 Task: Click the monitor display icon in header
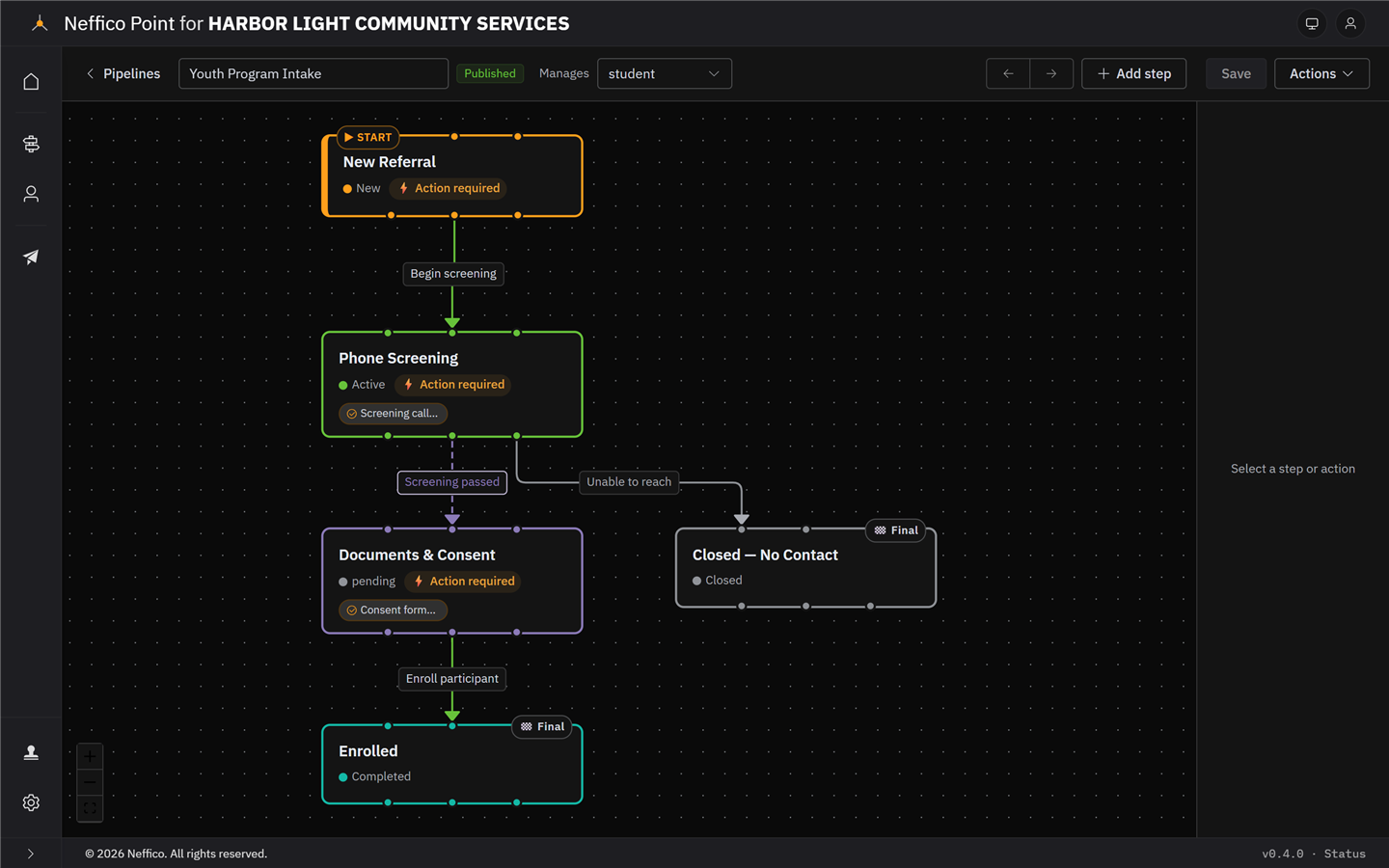click(x=1312, y=23)
